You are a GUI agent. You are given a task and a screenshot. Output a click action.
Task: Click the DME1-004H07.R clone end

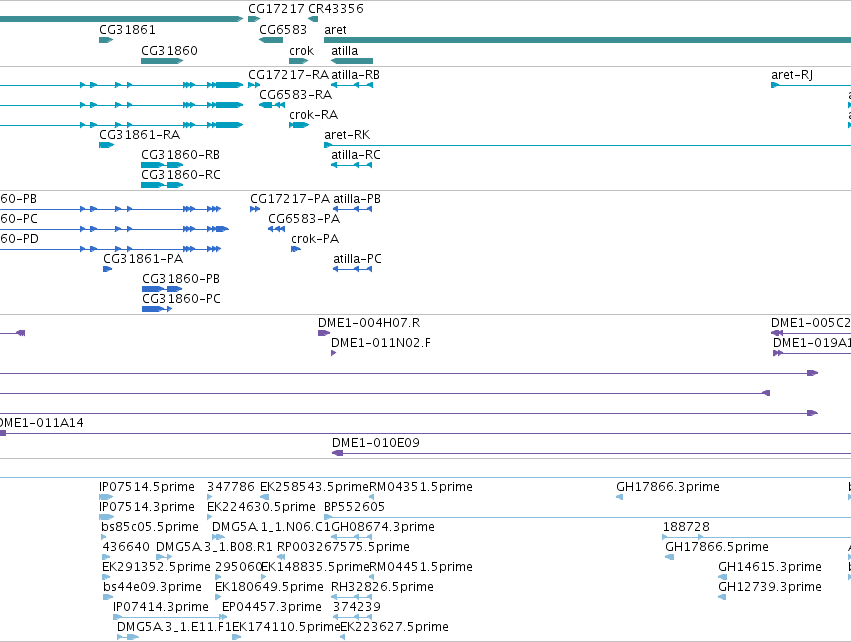[324, 333]
